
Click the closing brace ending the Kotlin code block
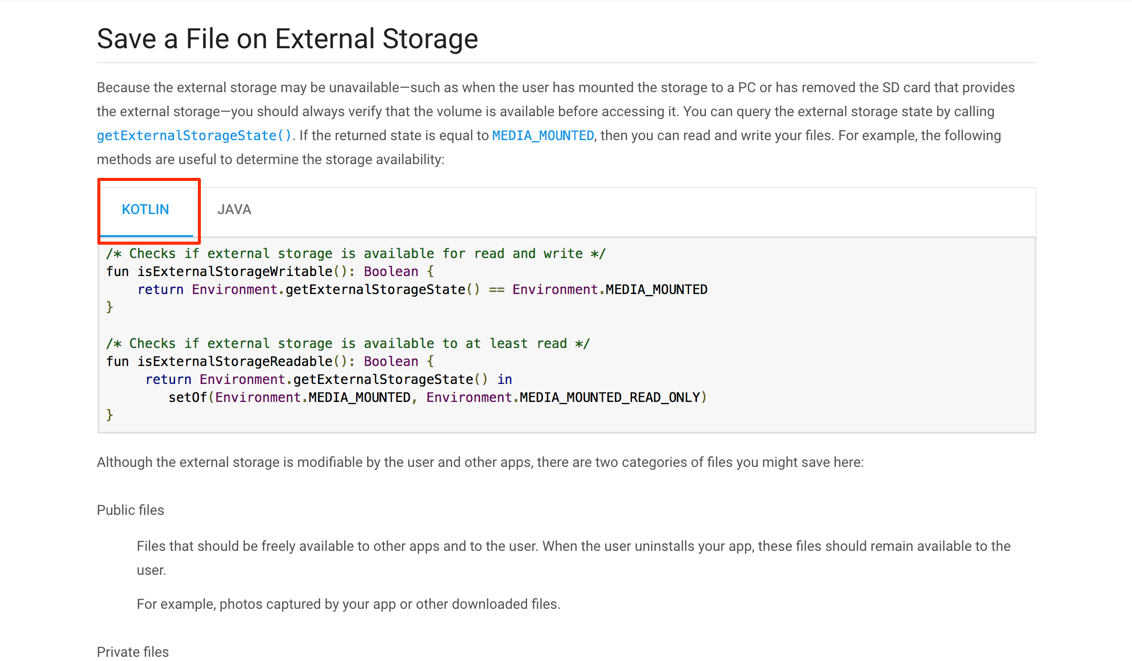(110, 416)
